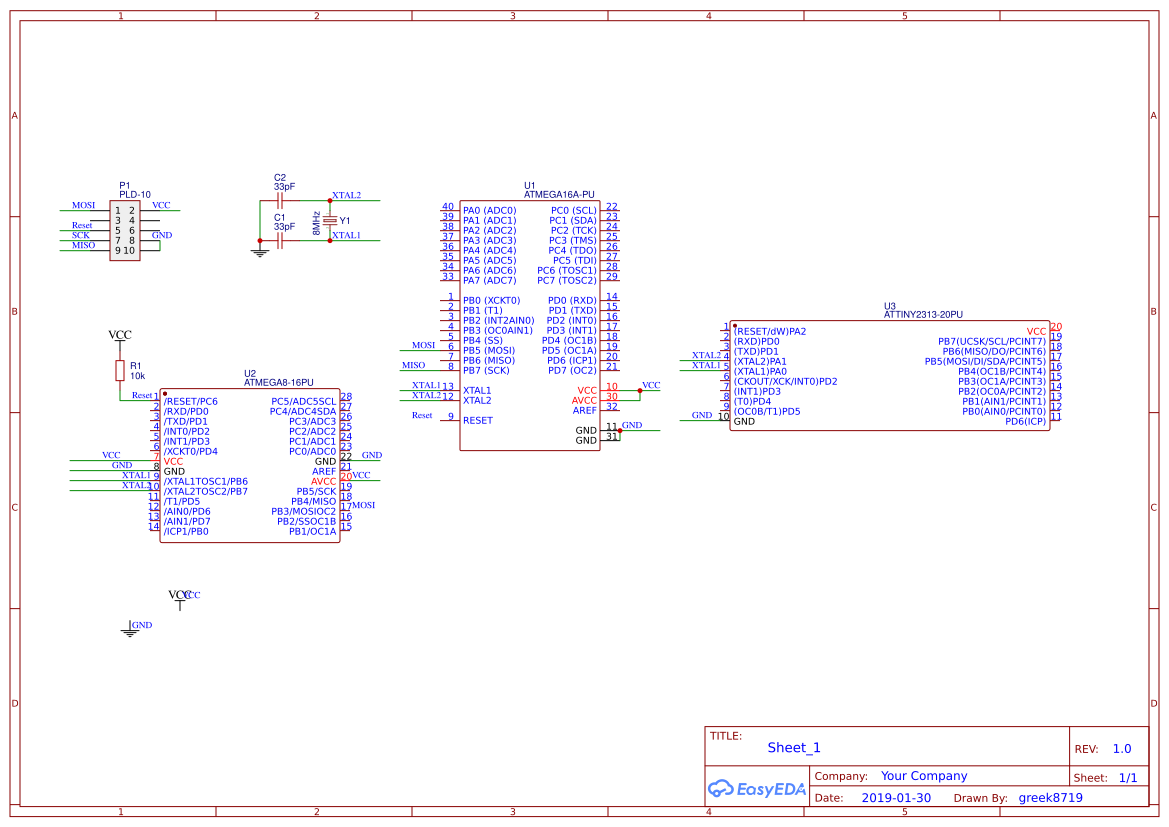Image resolution: width=1169 pixels, height=827 pixels.
Task: Click the (CKOUT/XCK/INT0)PD2 pin label
Action: point(785,381)
